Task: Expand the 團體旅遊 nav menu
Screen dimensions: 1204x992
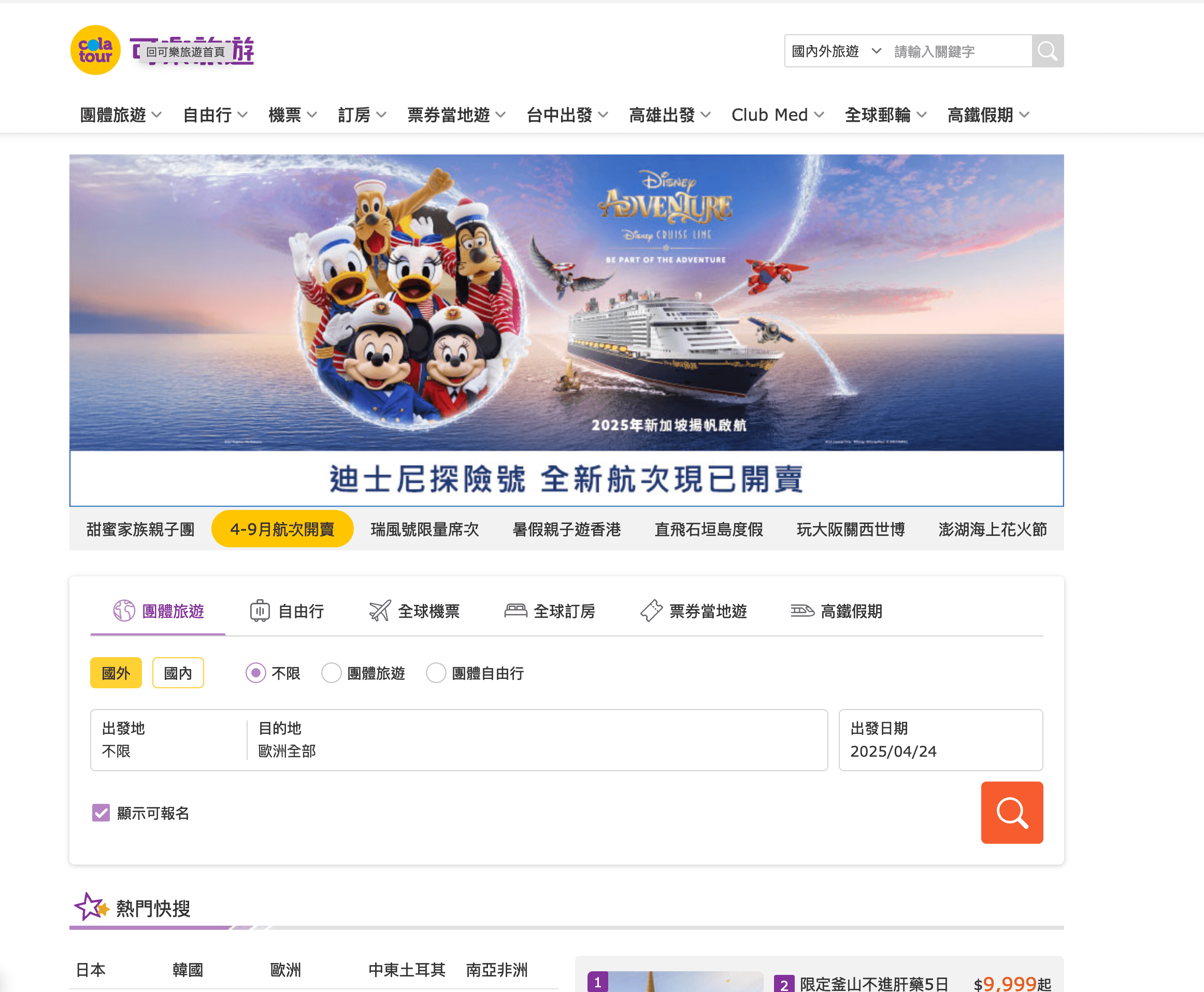Action: pyautogui.click(x=121, y=115)
